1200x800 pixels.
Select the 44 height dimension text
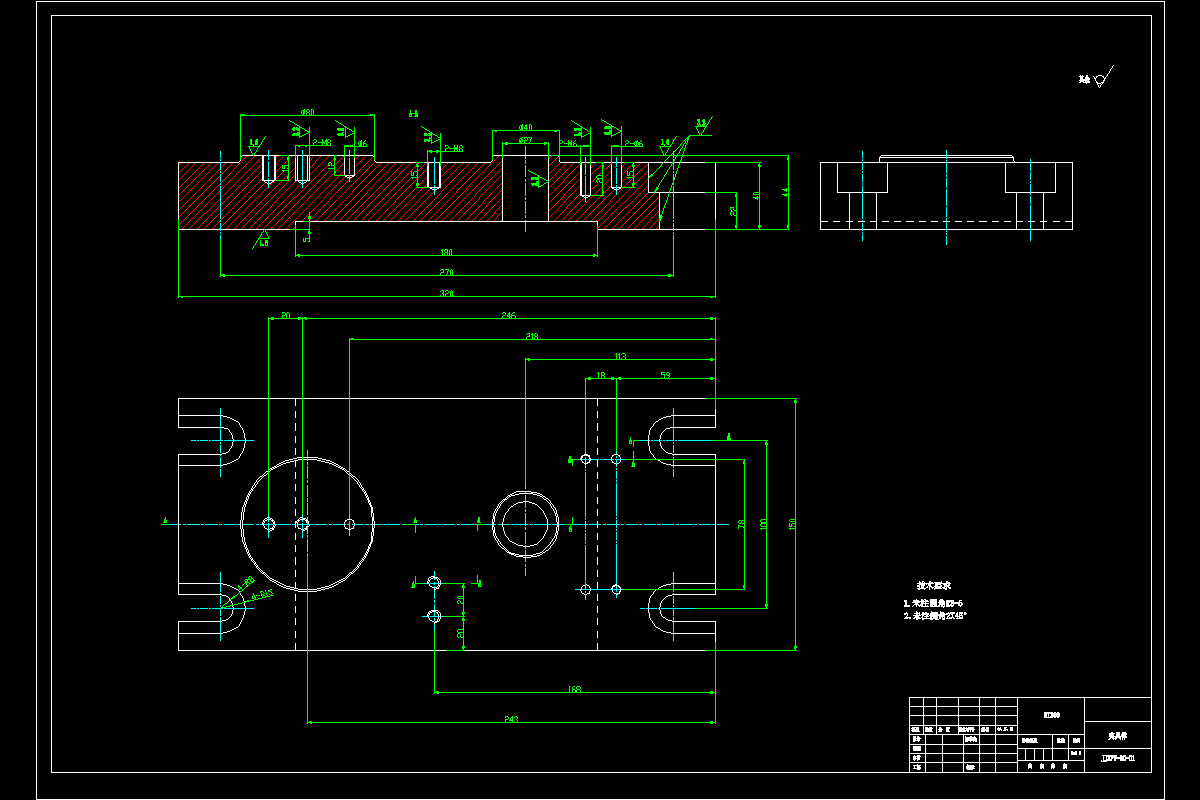(785, 192)
